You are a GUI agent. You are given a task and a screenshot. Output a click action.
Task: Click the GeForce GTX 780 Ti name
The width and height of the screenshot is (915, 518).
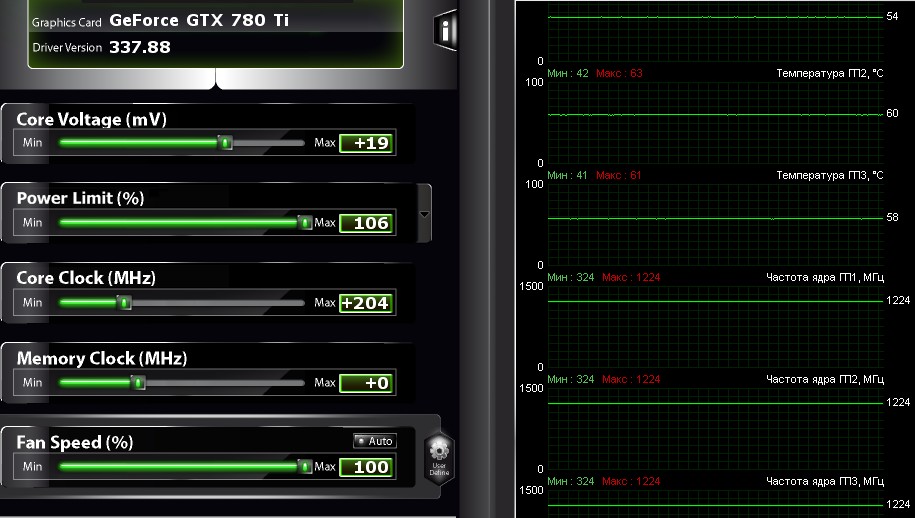click(199, 20)
